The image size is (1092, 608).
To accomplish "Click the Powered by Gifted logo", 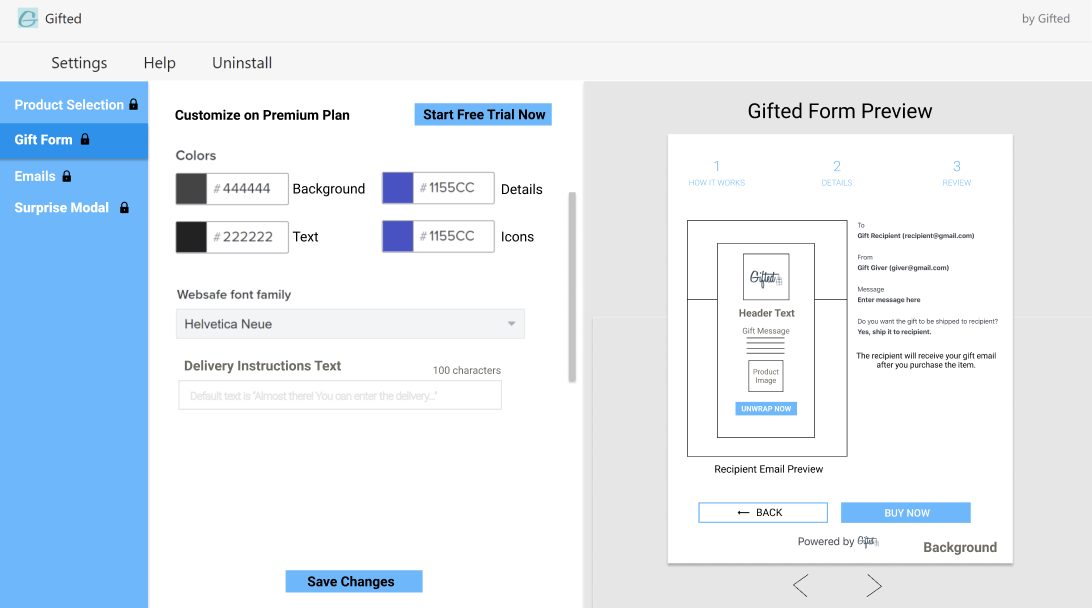I will 868,541.
